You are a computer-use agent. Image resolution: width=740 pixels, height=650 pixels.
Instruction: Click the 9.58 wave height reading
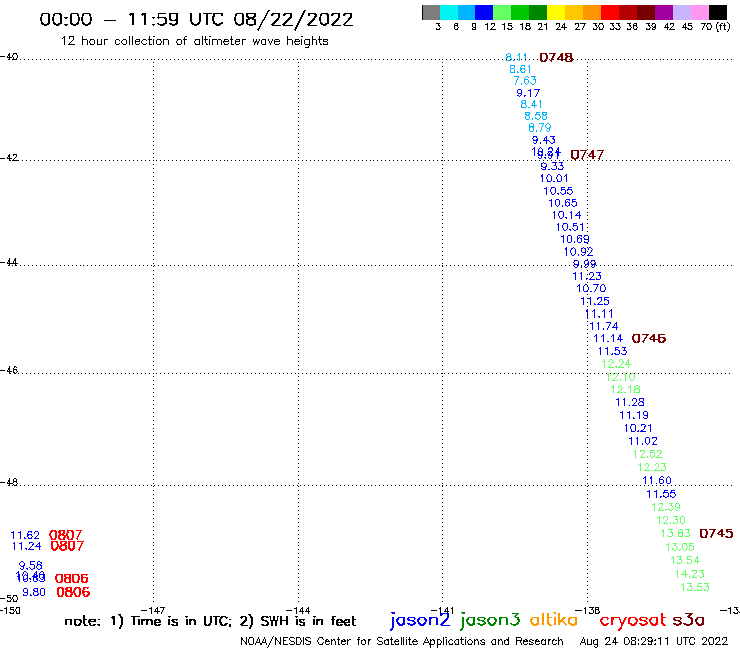point(31,566)
